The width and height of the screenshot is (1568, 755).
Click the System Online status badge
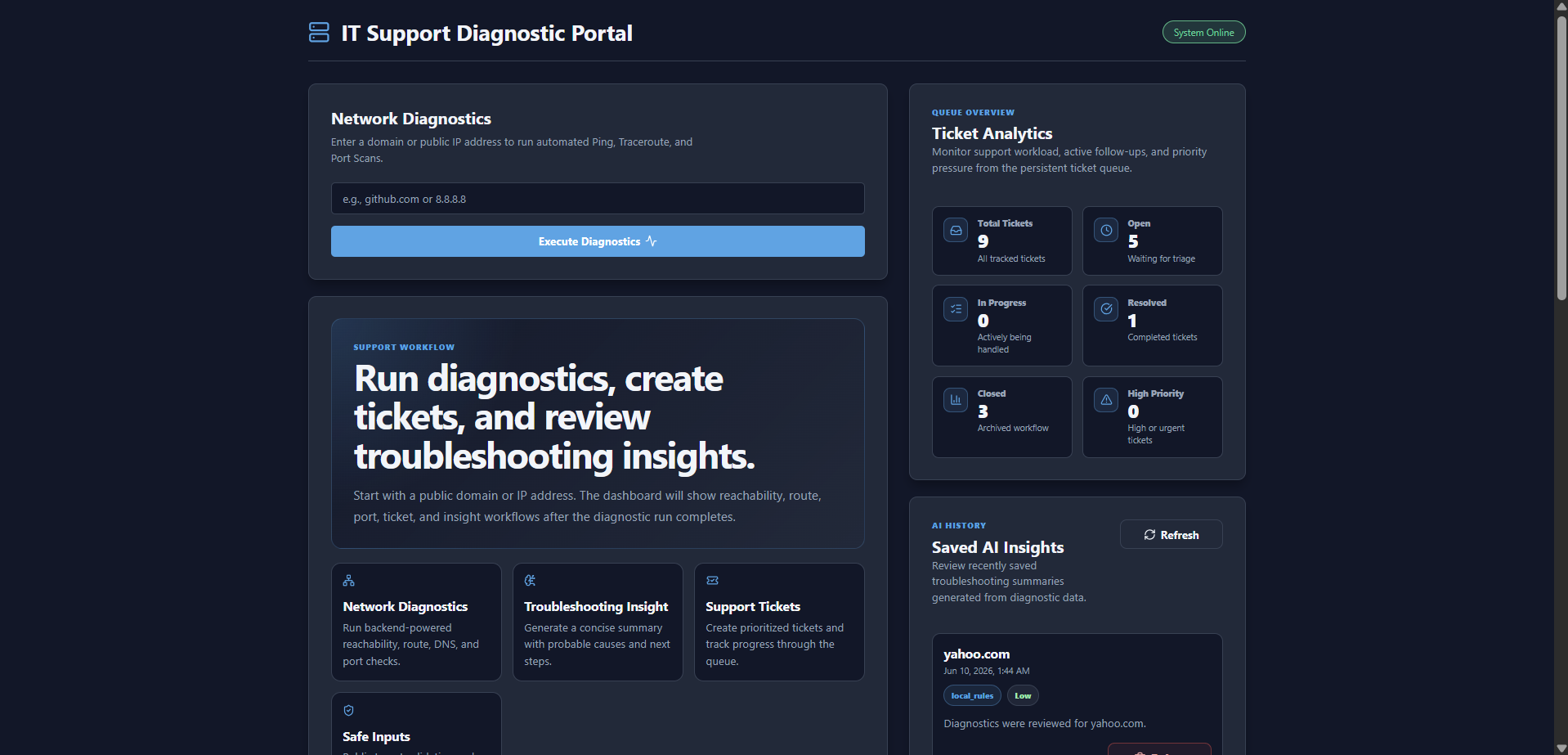[1203, 33]
